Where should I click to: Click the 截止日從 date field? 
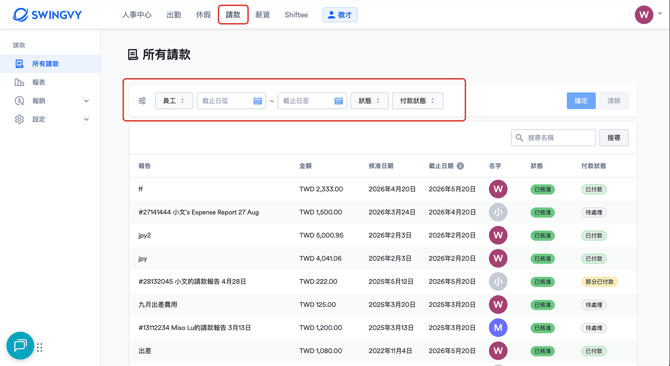click(x=231, y=101)
